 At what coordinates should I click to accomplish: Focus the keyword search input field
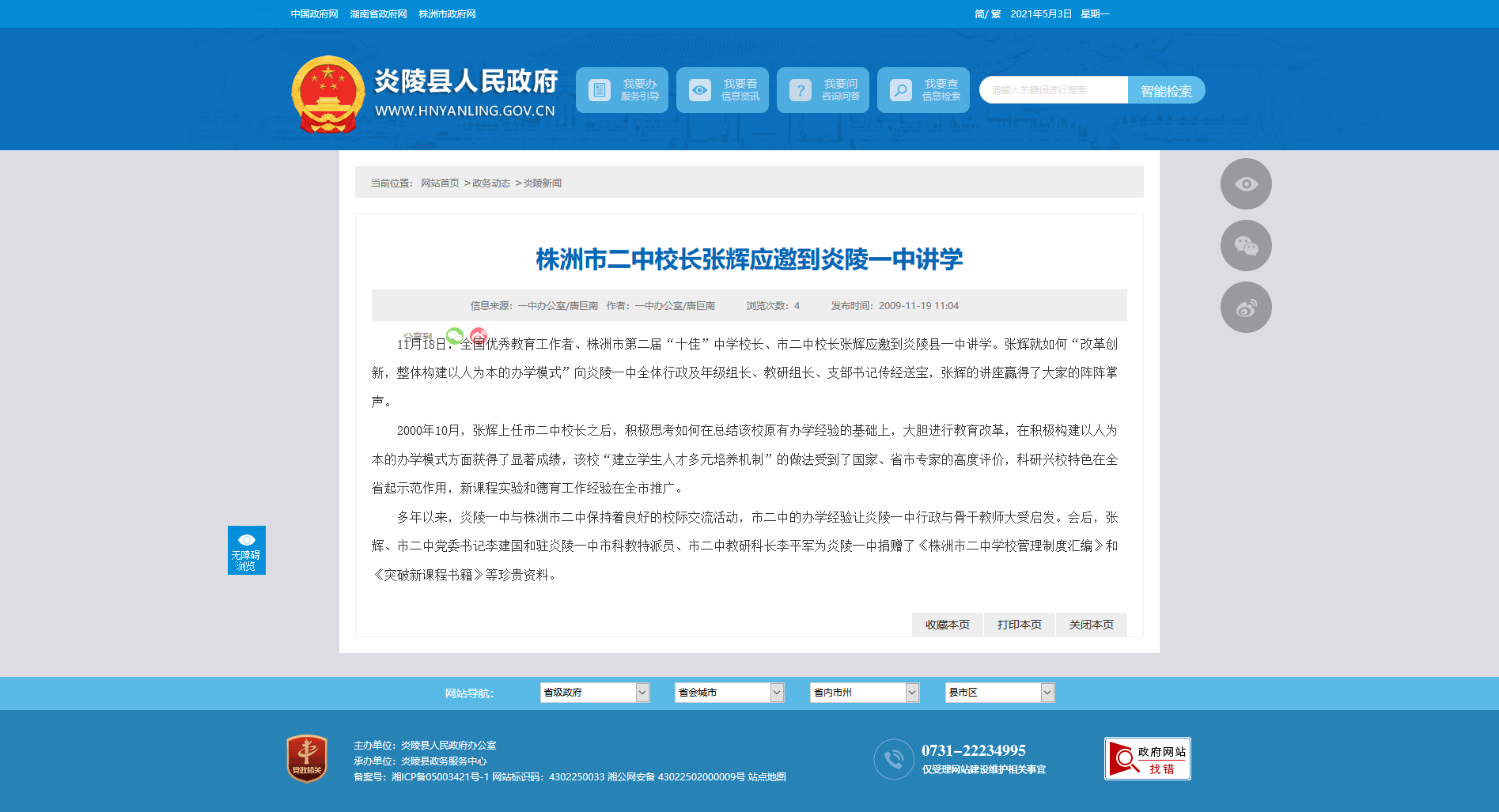(1054, 90)
